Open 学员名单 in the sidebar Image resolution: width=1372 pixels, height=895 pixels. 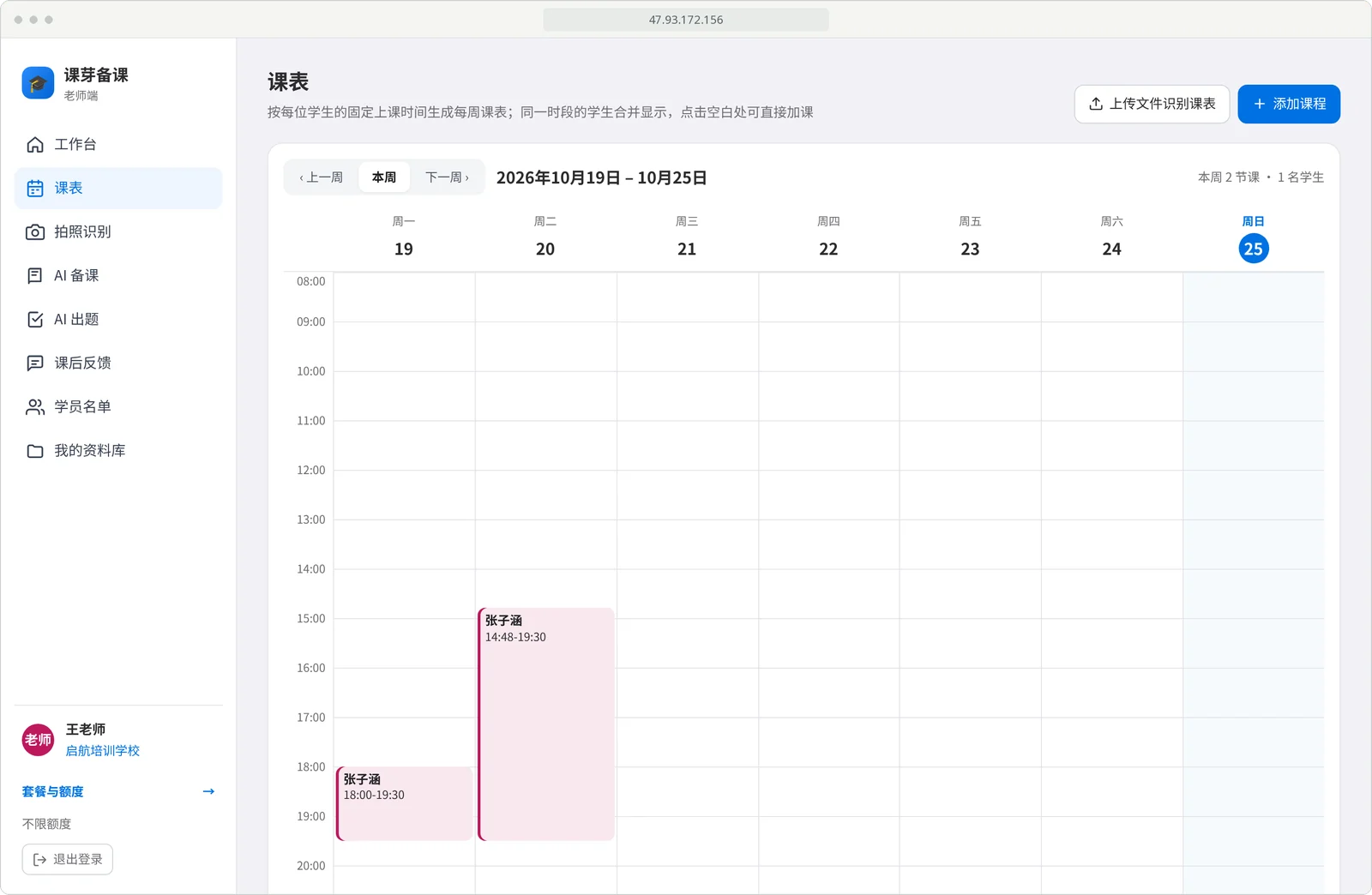118,406
